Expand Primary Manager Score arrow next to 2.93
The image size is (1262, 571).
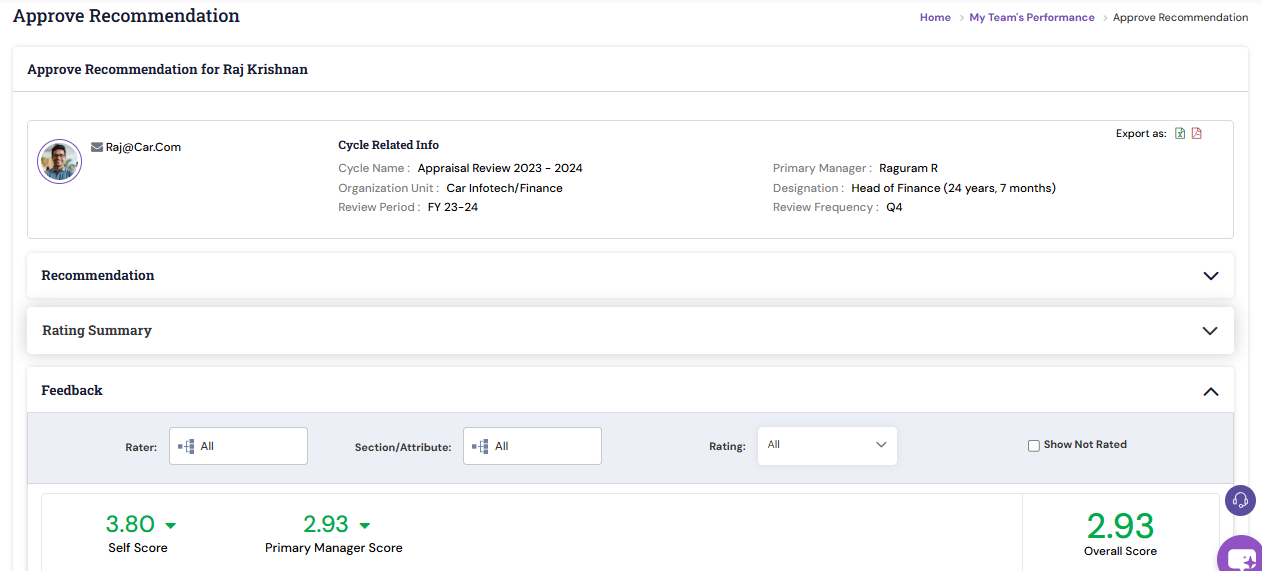[x=364, y=526]
